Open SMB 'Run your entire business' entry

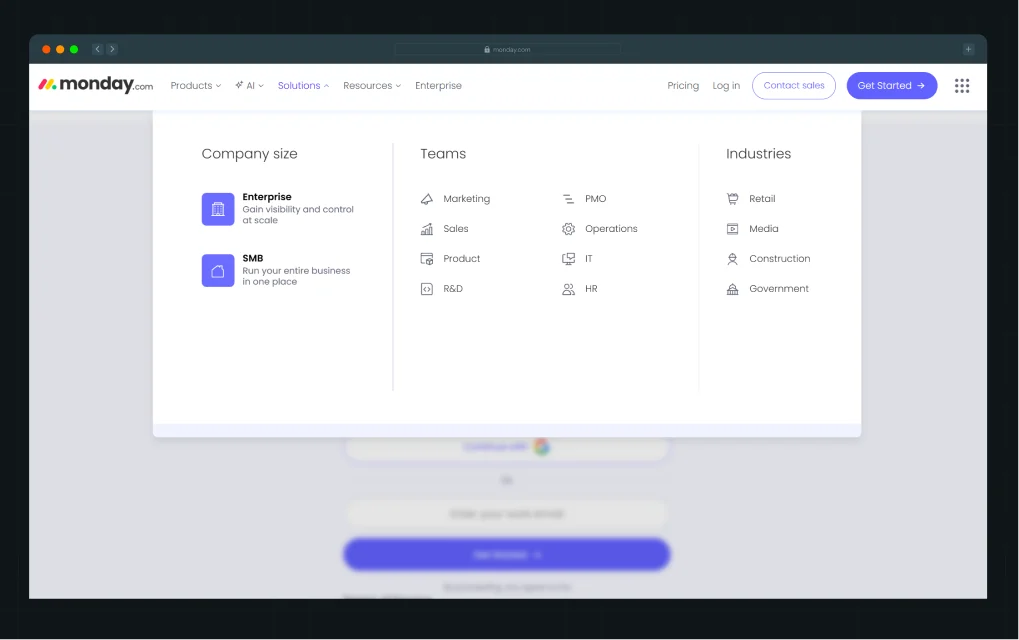276,270
